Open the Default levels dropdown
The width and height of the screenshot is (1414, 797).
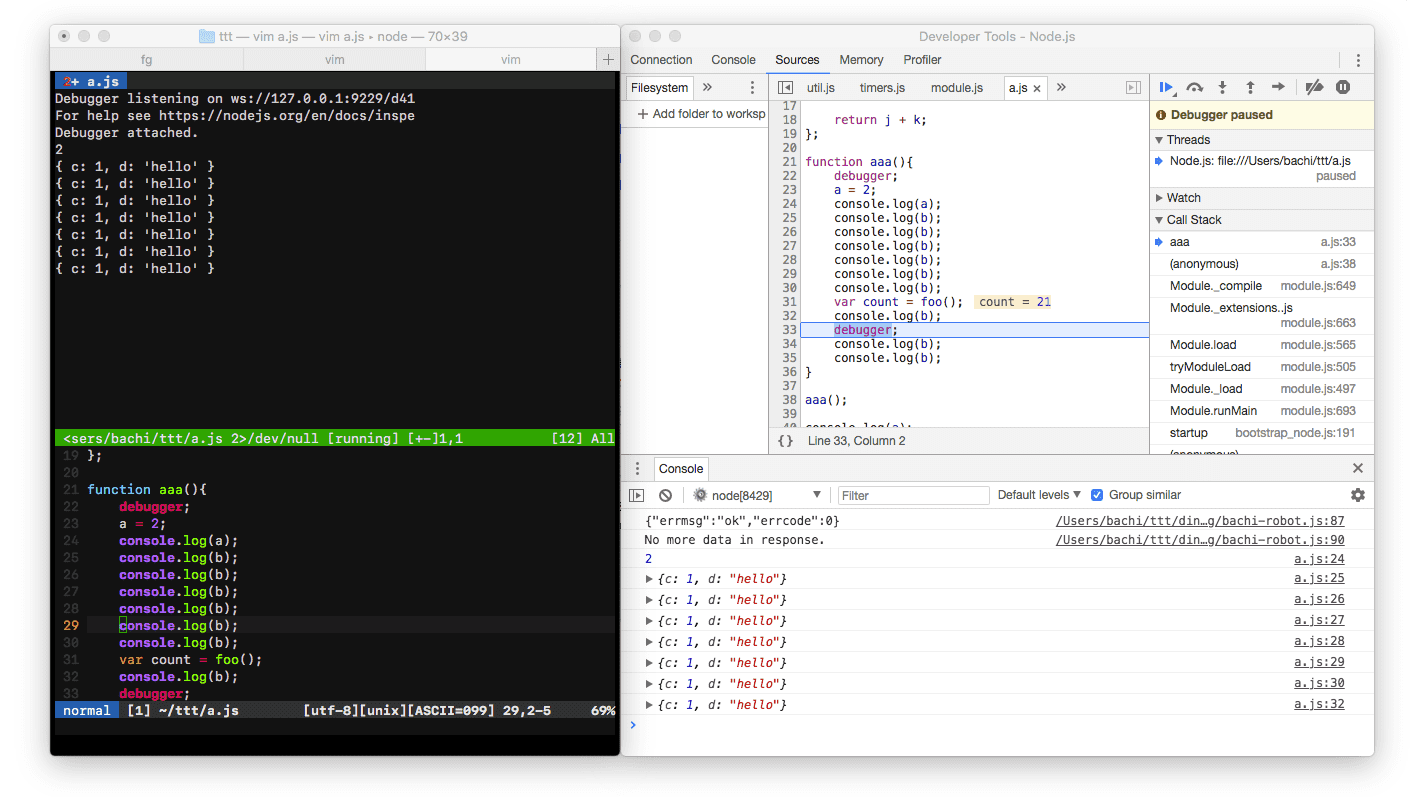click(1039, 495)
